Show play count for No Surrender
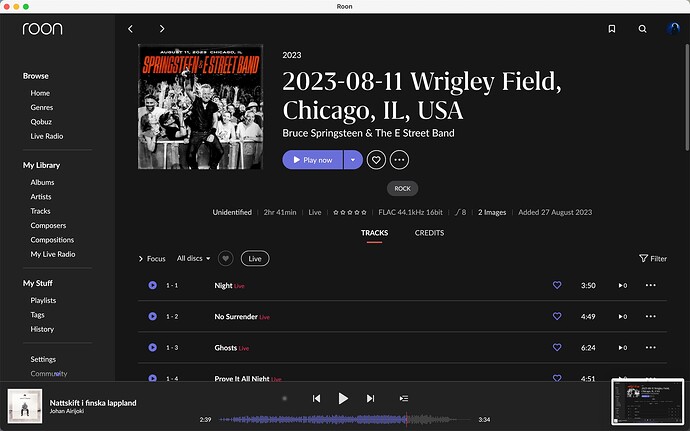The width and height of the screenshot is (690, 431). 623,317
